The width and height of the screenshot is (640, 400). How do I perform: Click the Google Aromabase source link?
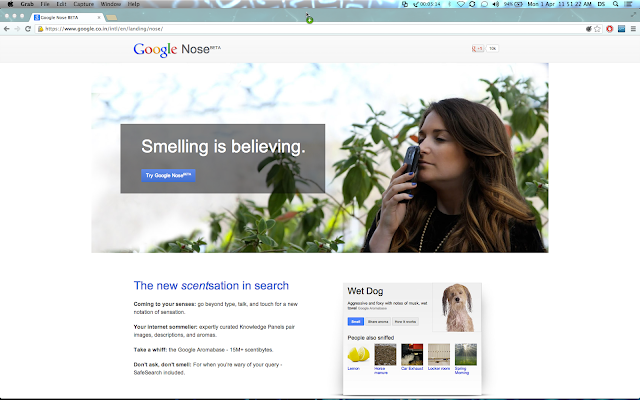coord(372,309)
